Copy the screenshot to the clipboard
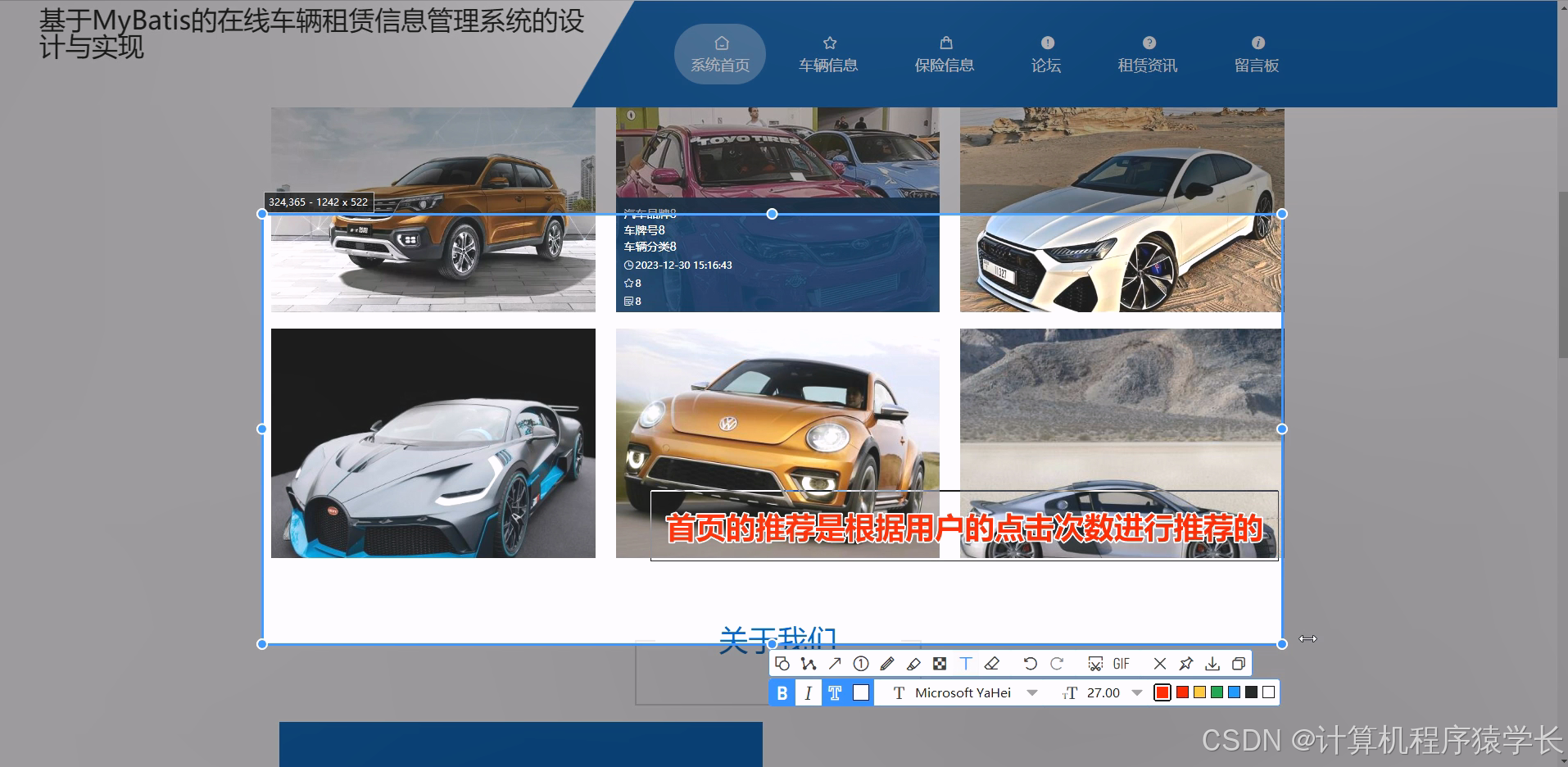 point(1239,664)
